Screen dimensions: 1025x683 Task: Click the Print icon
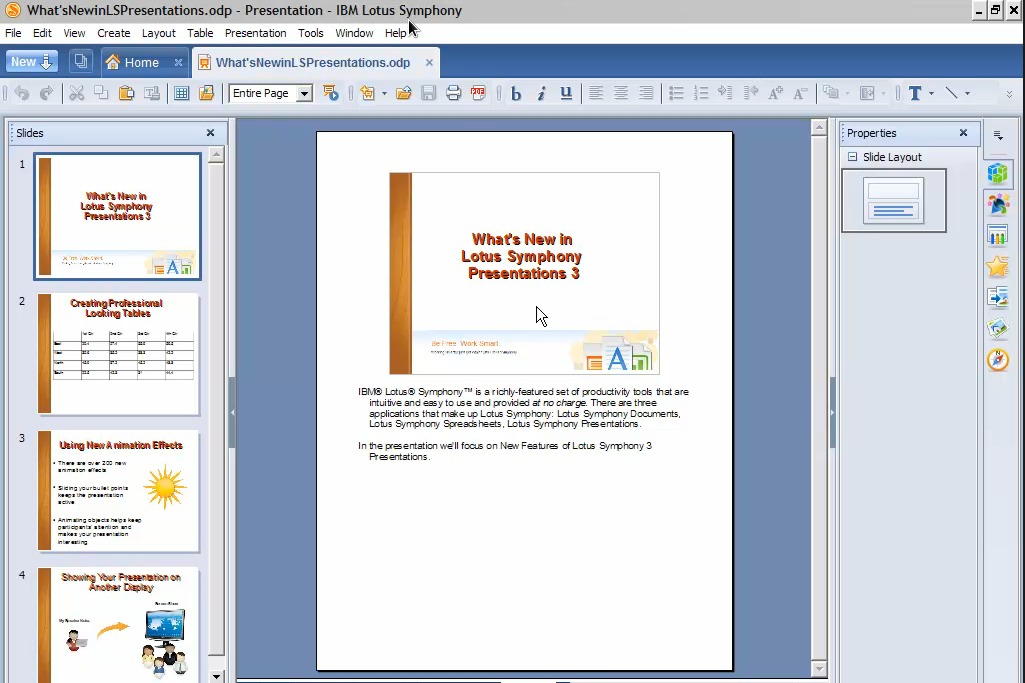tap(453, 93)
